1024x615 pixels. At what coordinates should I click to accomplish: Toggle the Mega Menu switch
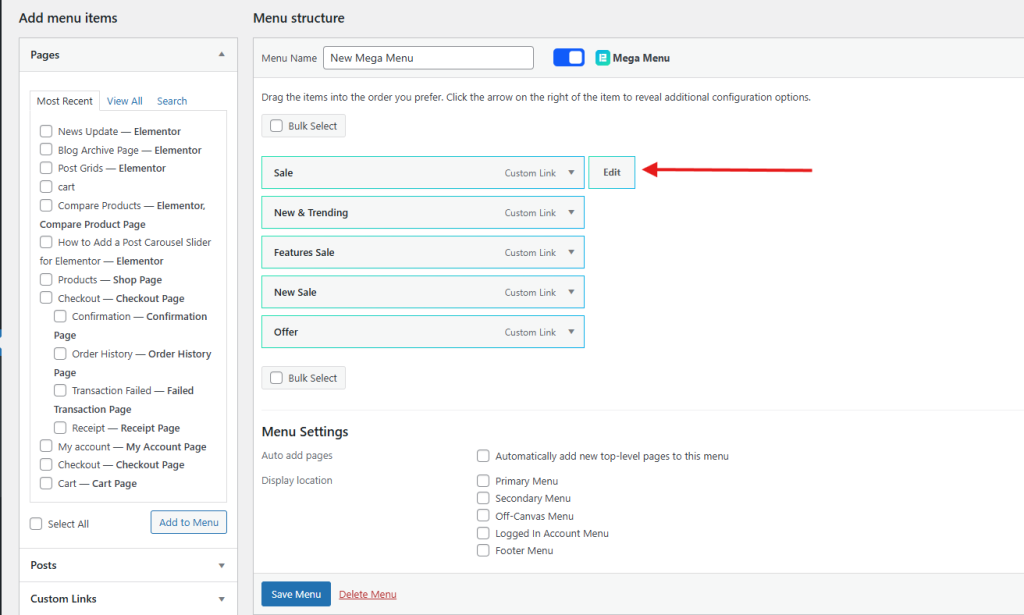[x=569, y=57]
